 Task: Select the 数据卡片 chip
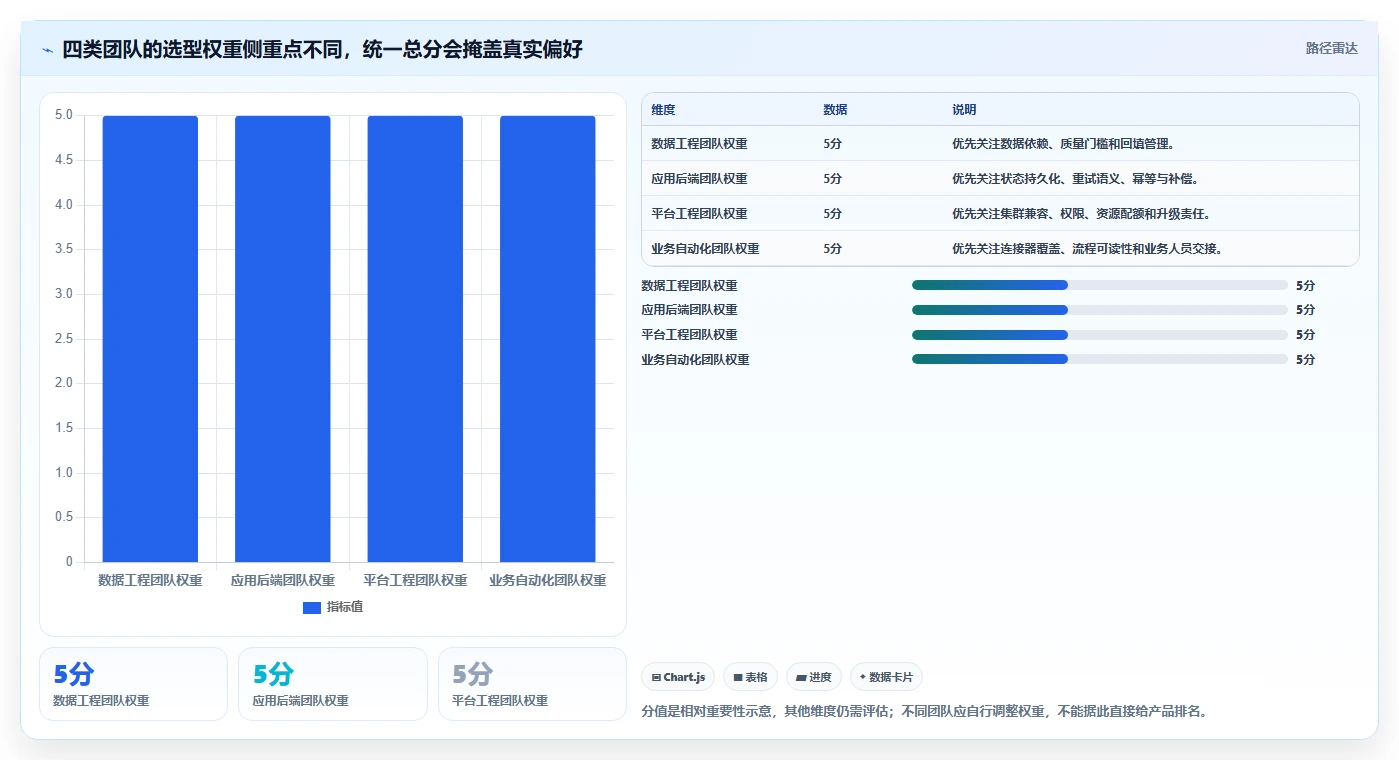coord(886,677)
